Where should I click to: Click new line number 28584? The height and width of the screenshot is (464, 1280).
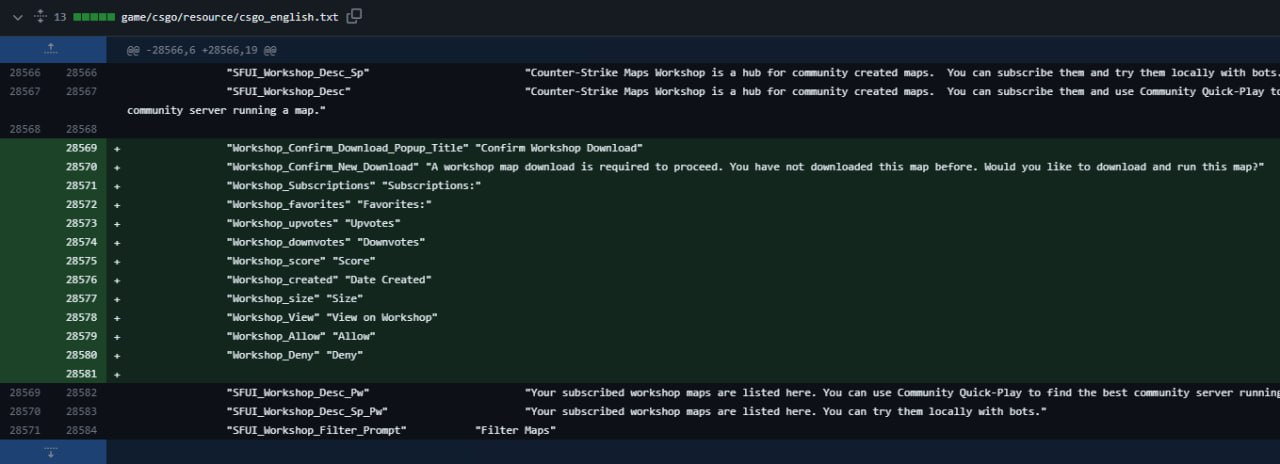point(82,430)
